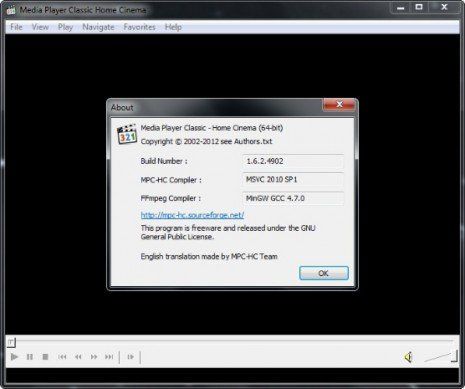This screenshot has height=389, width=465.
Task: Click the Build Number field 1.6.2.4902
Action: click(293, 161)
